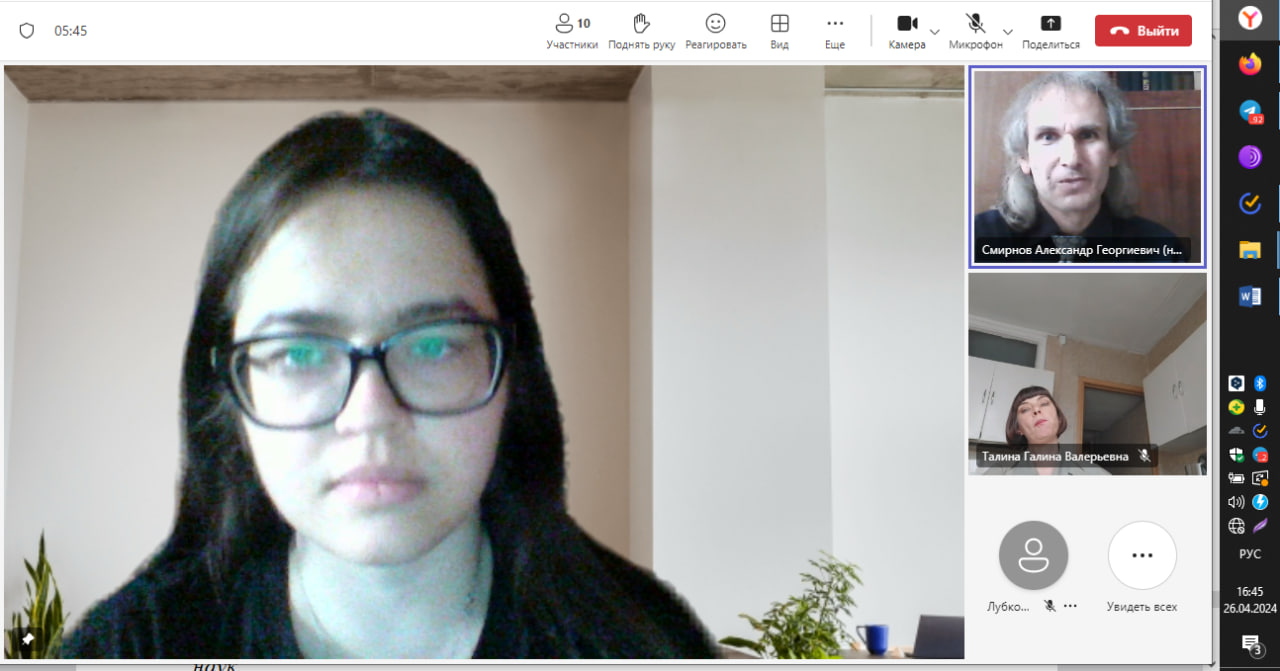Click the shield security icon

(27, 31)
